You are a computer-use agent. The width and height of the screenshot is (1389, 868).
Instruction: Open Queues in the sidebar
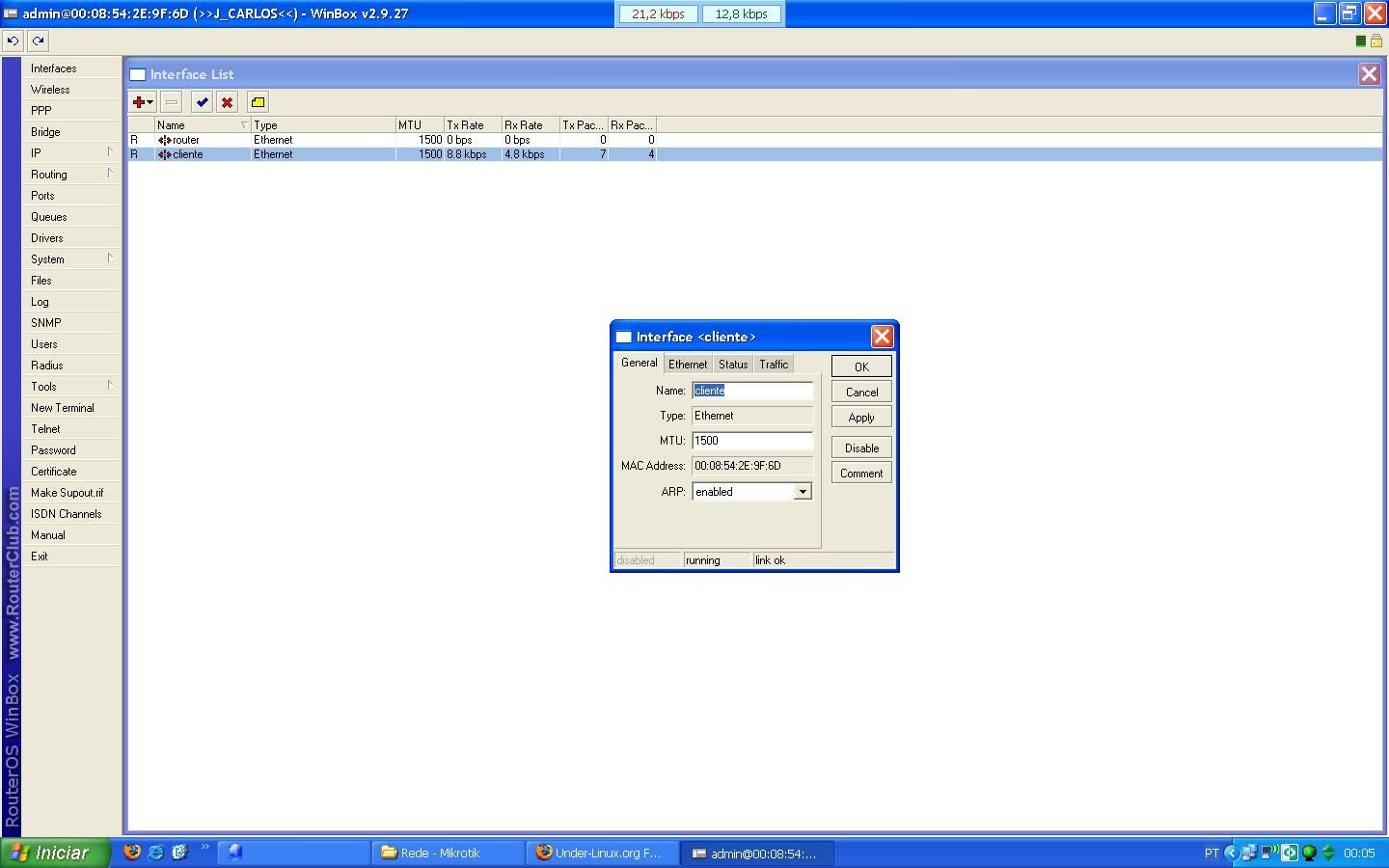[72, 217]
